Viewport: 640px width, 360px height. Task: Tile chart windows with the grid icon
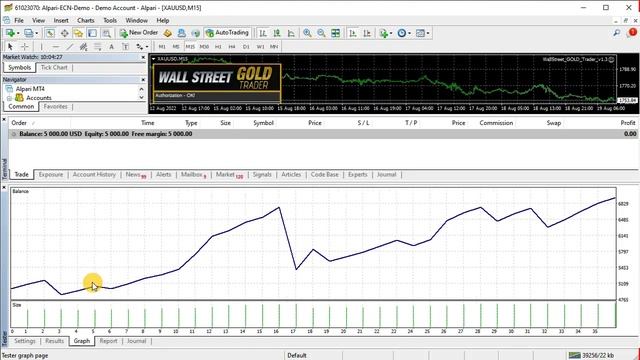(x=336, y=33)
